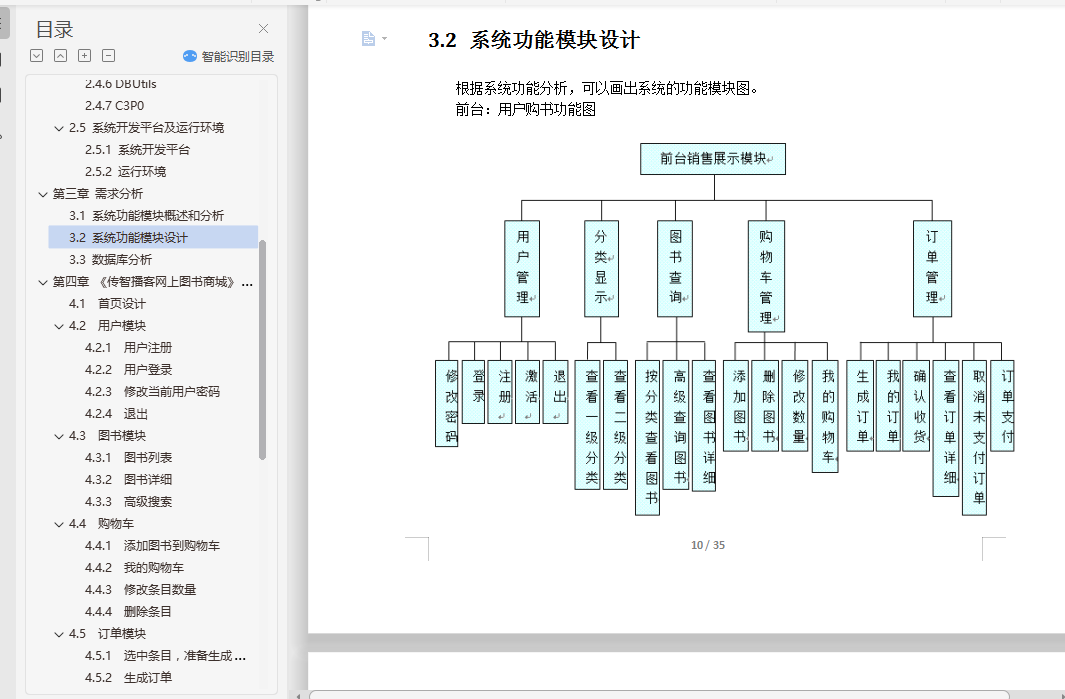Collapse the 第四章 传智播客网上图书商城 node
Viewport: 1065px width, 699px height.
[43, 283]
